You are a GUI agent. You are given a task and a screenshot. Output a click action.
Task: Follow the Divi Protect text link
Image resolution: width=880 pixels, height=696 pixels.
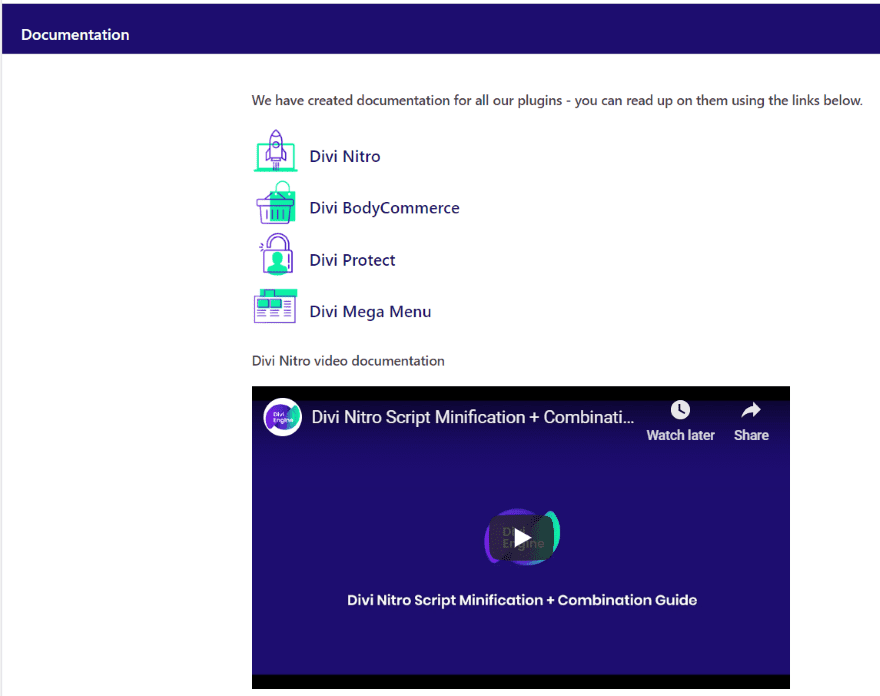352,260
